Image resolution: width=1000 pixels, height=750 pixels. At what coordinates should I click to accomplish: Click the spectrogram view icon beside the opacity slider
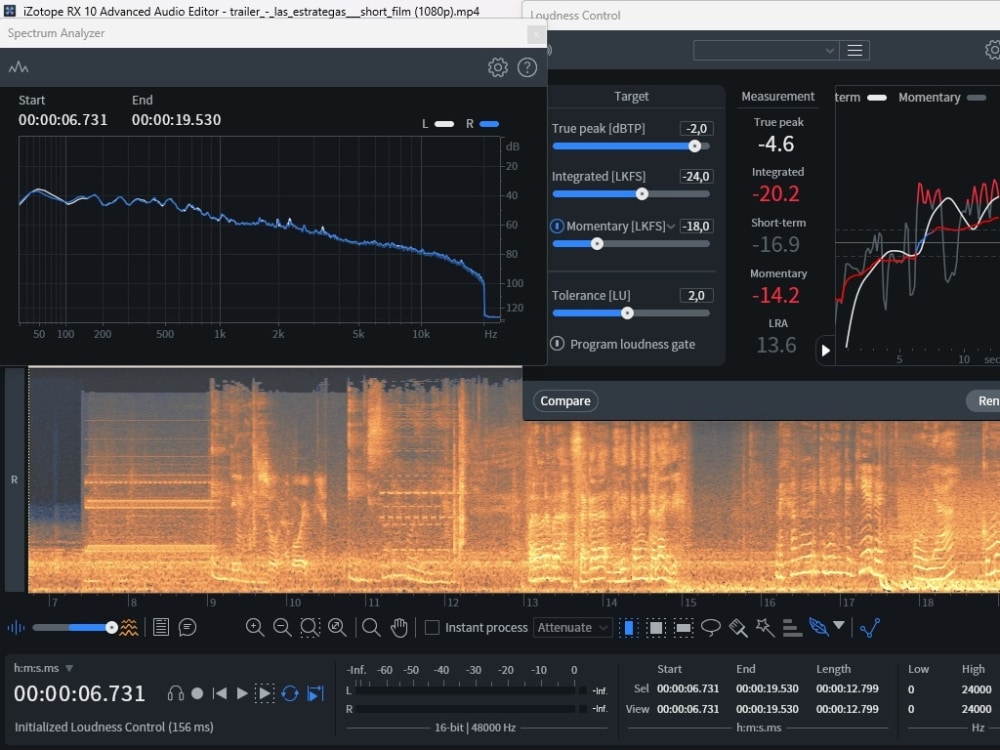129,628
